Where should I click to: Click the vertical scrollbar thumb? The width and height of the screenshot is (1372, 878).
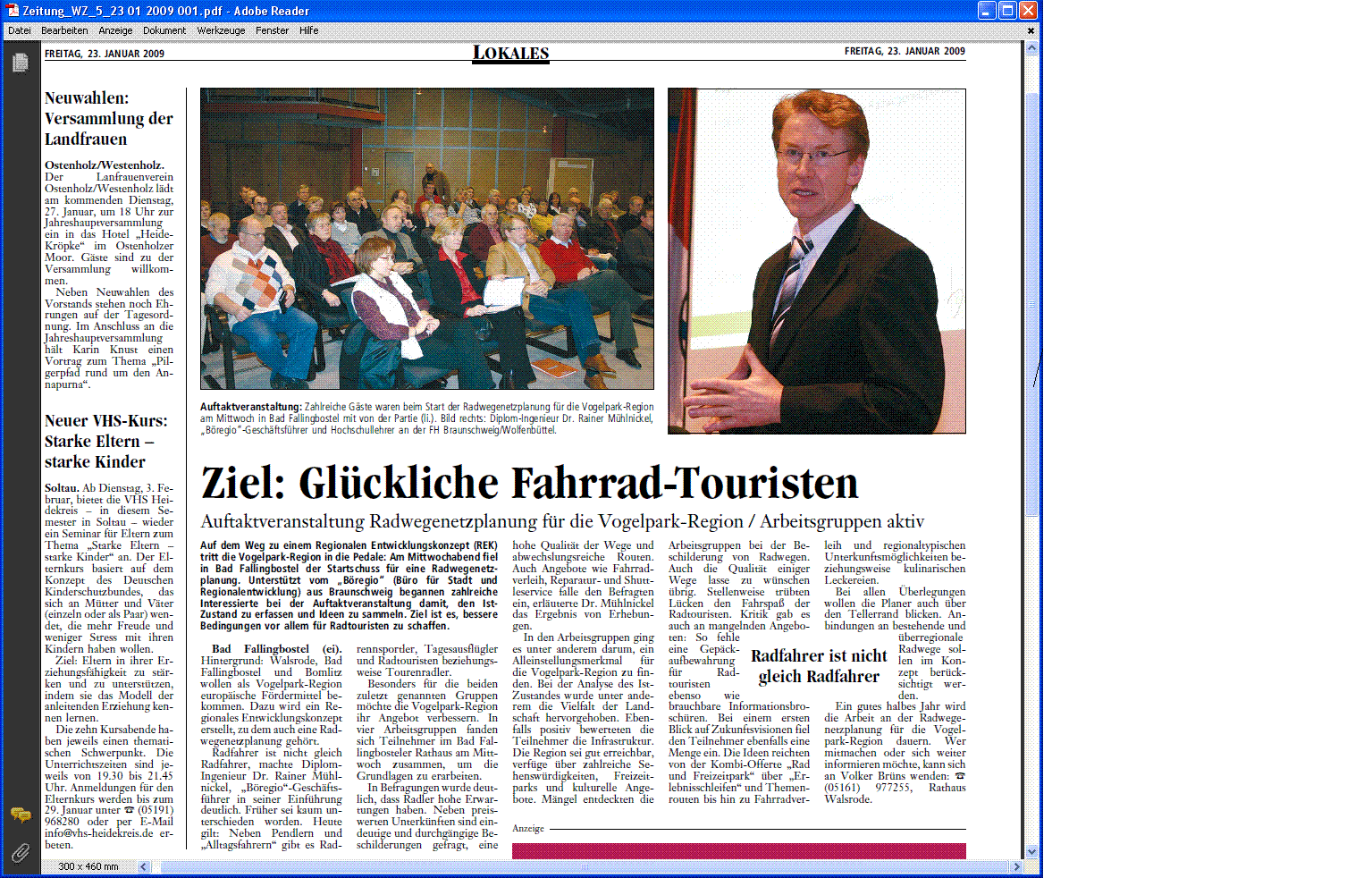[1031, 304]
